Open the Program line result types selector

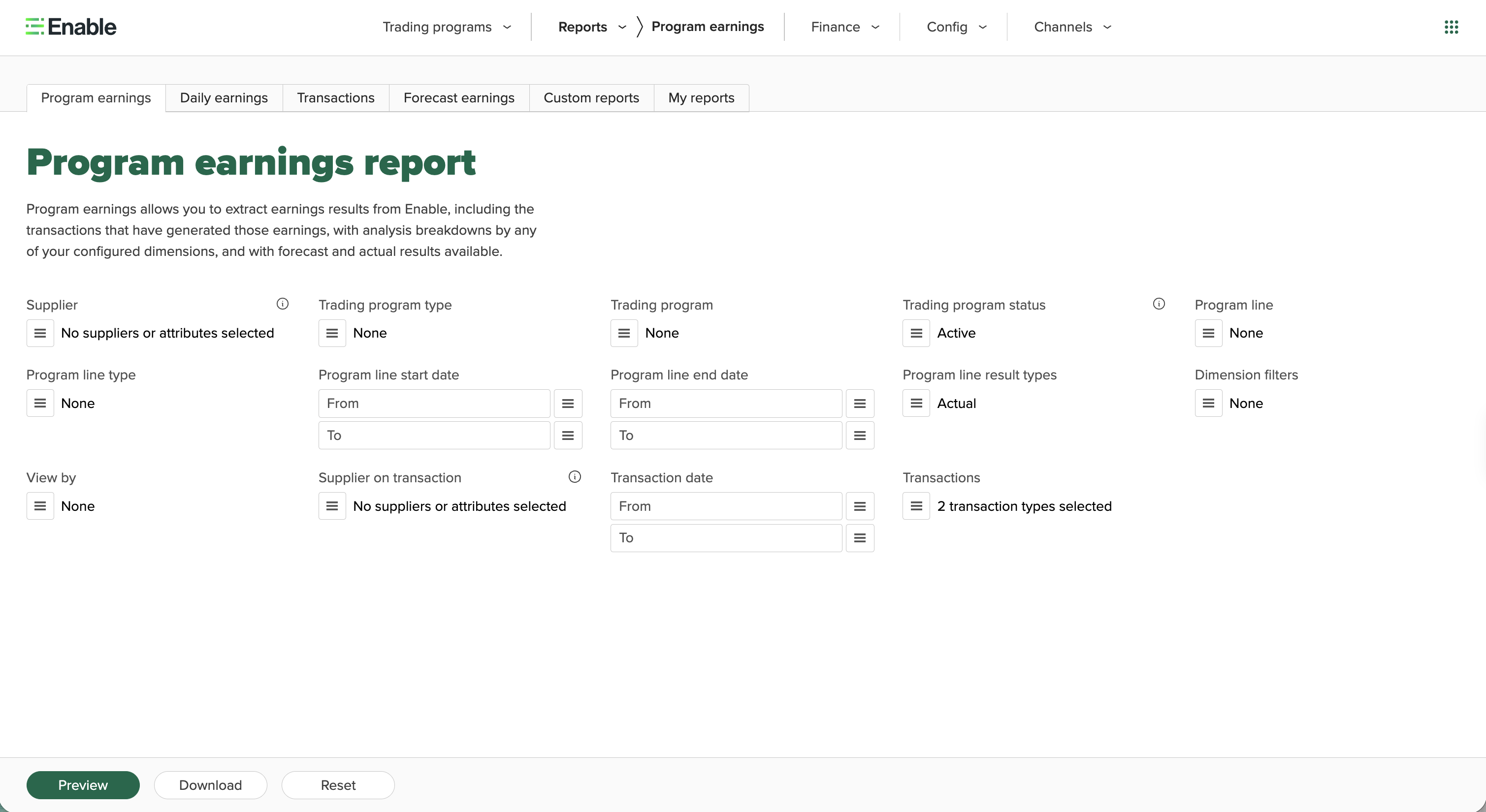pyautogui.click(x=916, y=403)
